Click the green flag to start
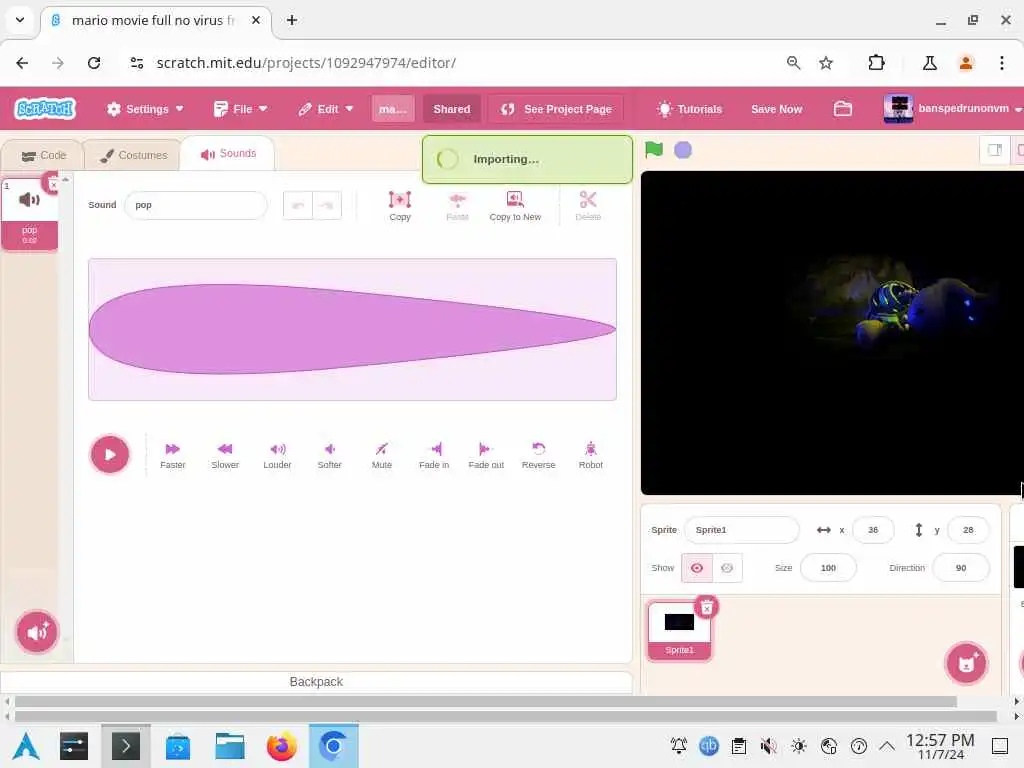 point(654,150)
